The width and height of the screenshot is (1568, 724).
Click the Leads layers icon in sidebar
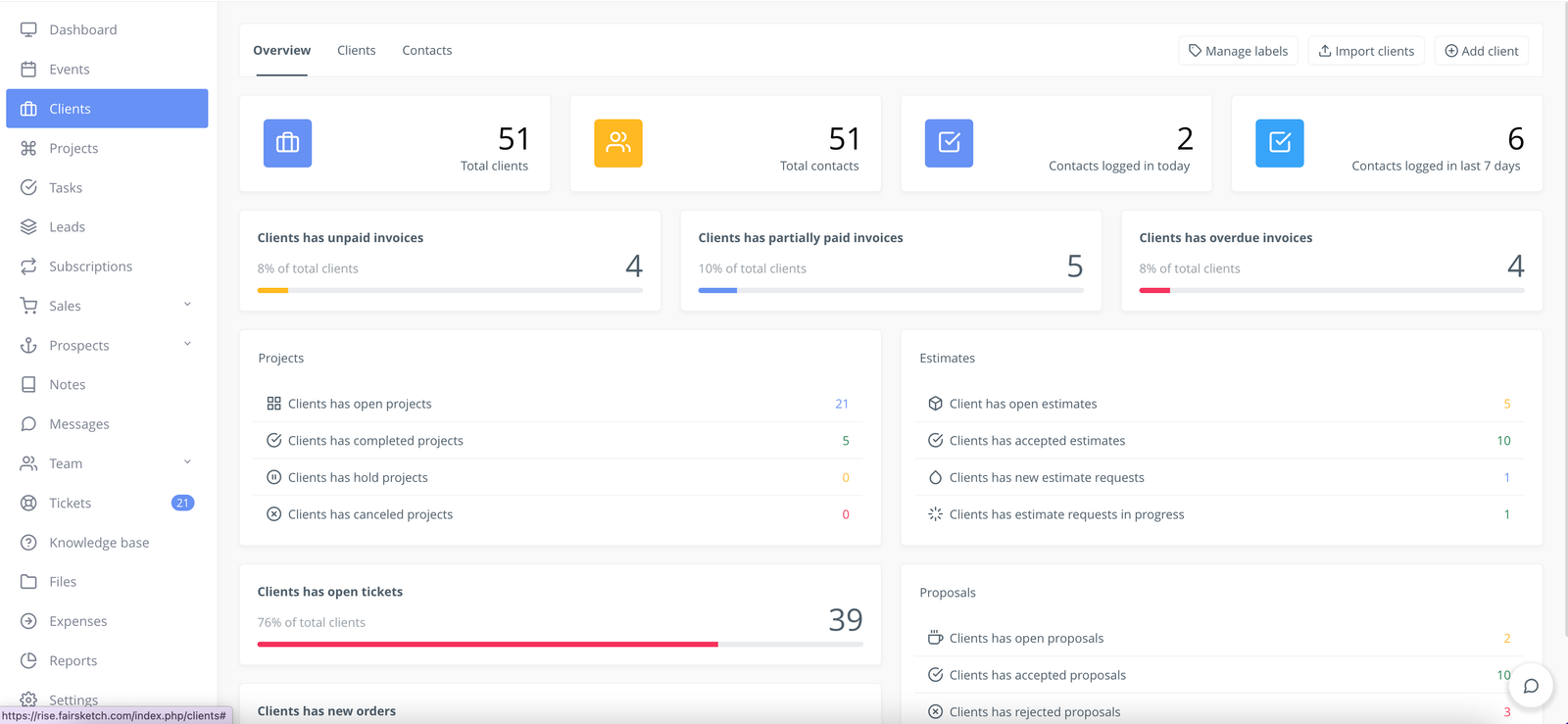point(28,227)
